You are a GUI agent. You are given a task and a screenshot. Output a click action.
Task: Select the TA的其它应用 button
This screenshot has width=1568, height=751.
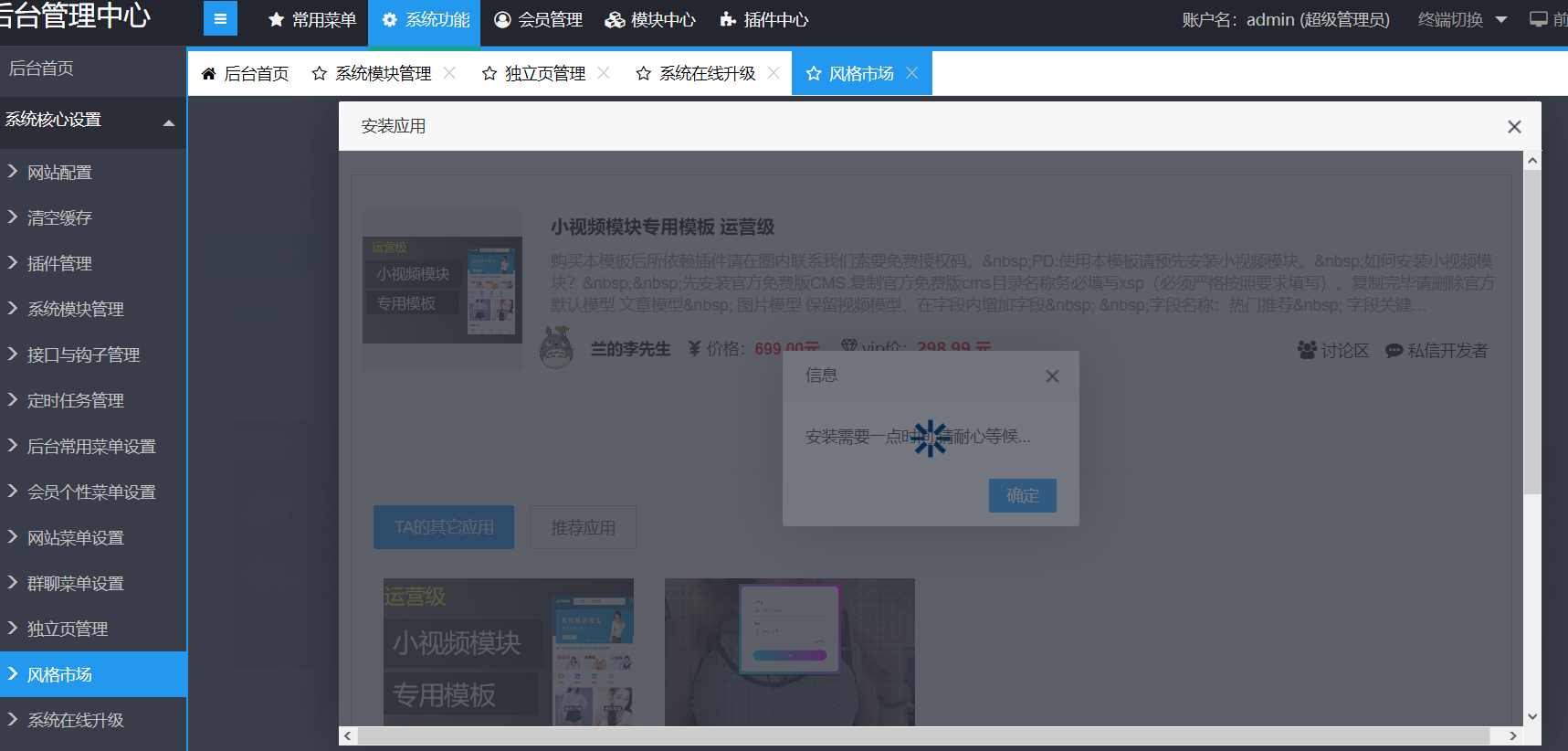(444, 527)
